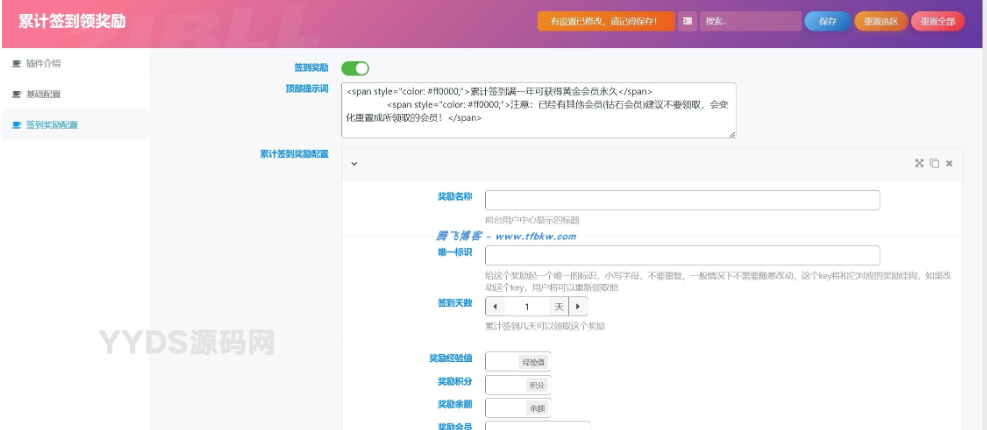Select the 签到奖励配置 tab
The image size is (987, 430).
(52, 125)
